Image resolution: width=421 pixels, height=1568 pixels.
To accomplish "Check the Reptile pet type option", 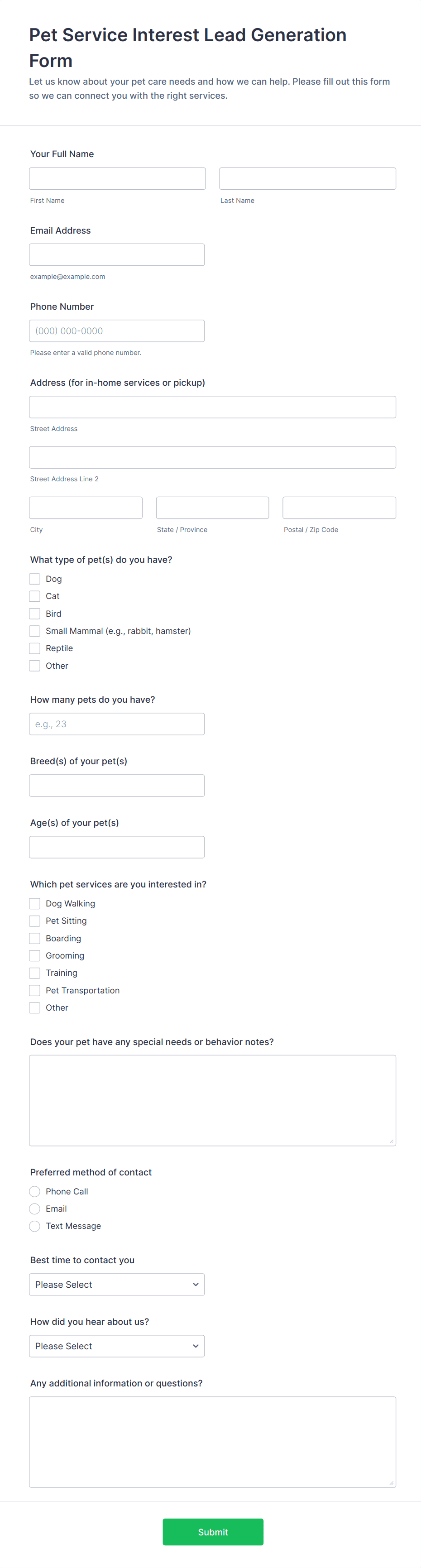I will click(35, 648).
